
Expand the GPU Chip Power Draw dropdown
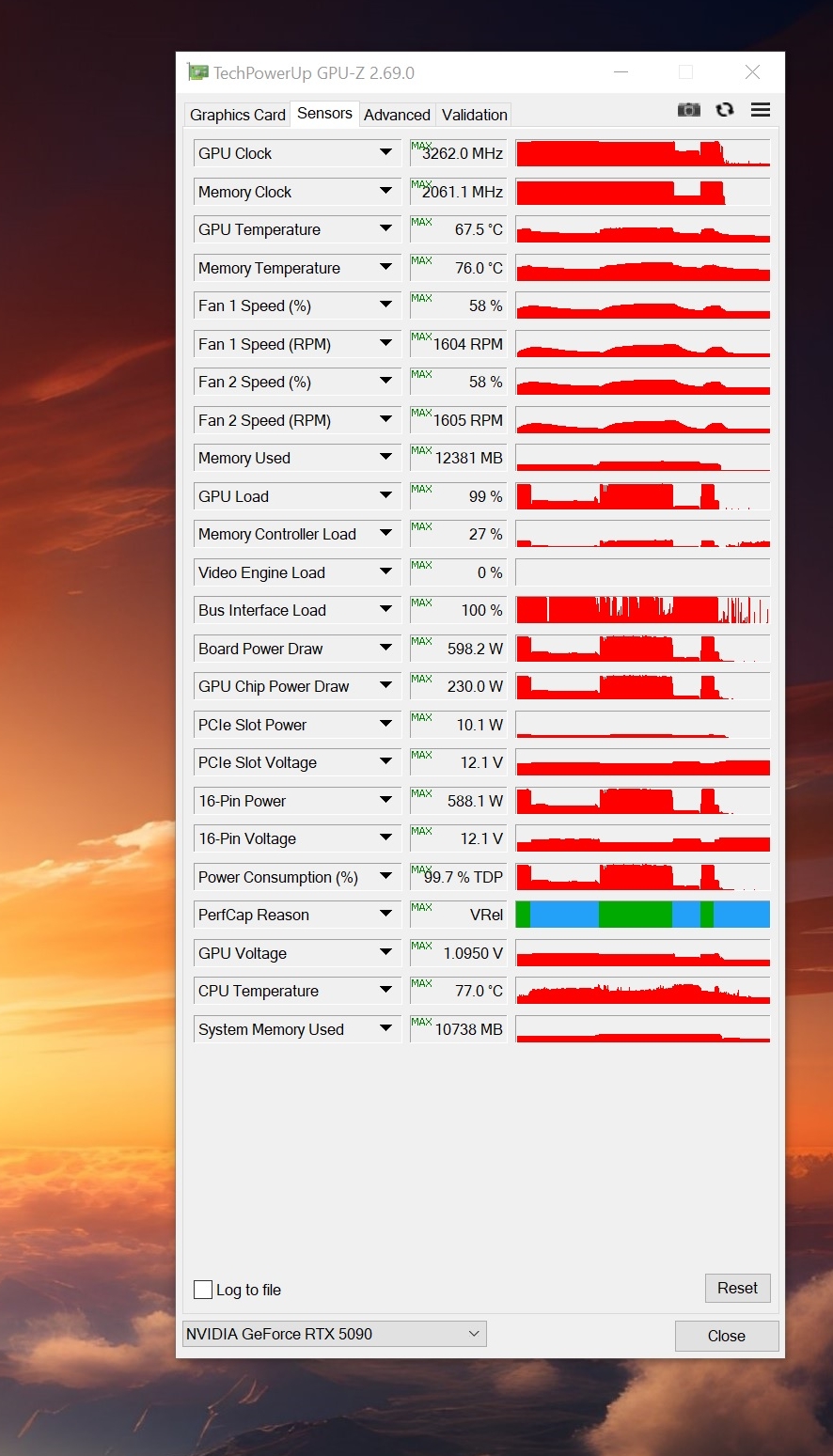(x=385, y=685)
